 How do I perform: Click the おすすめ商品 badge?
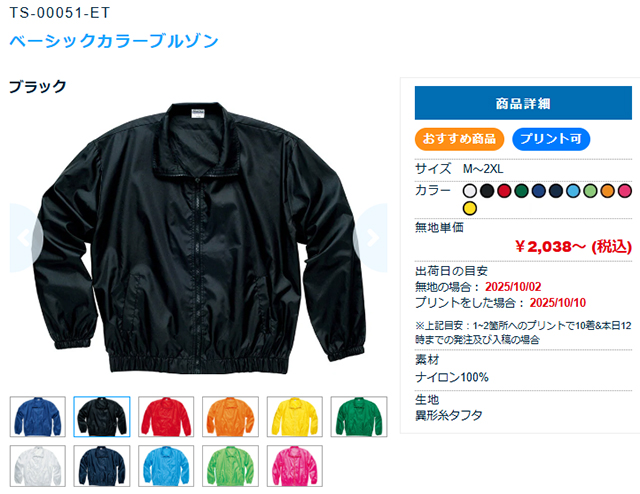click(x=459, y=139)
